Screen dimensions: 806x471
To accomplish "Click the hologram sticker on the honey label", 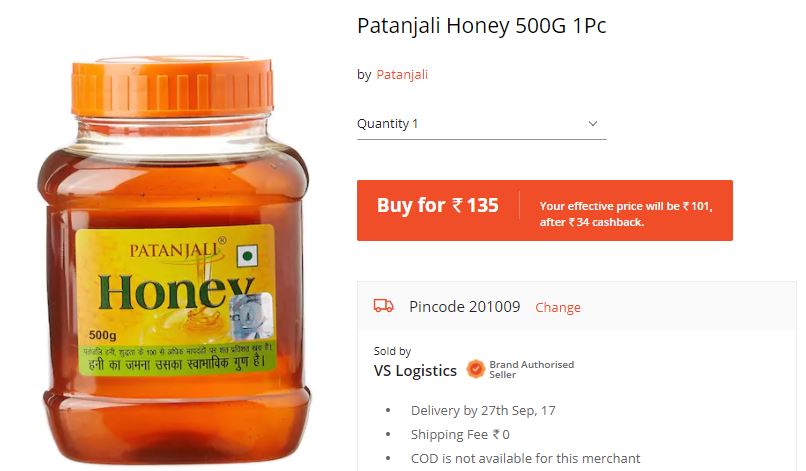I will coord(250,315).
